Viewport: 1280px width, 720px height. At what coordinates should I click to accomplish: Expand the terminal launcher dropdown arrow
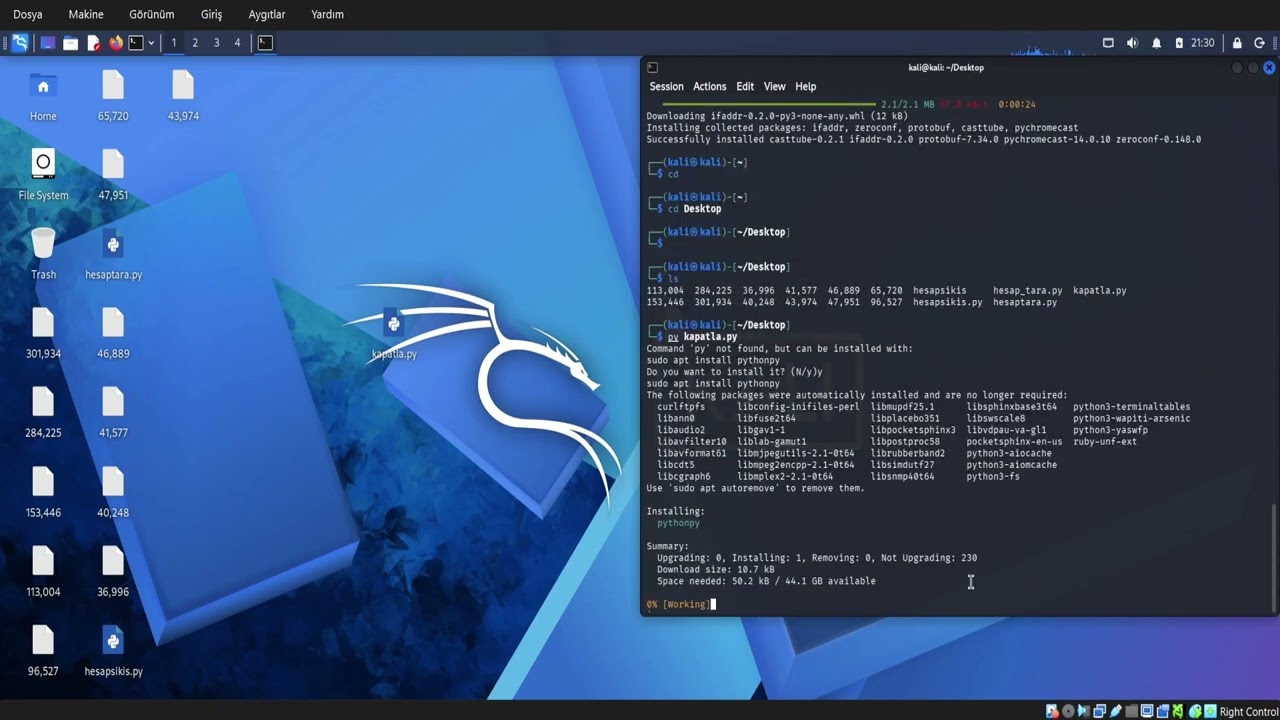pos(151,43)
